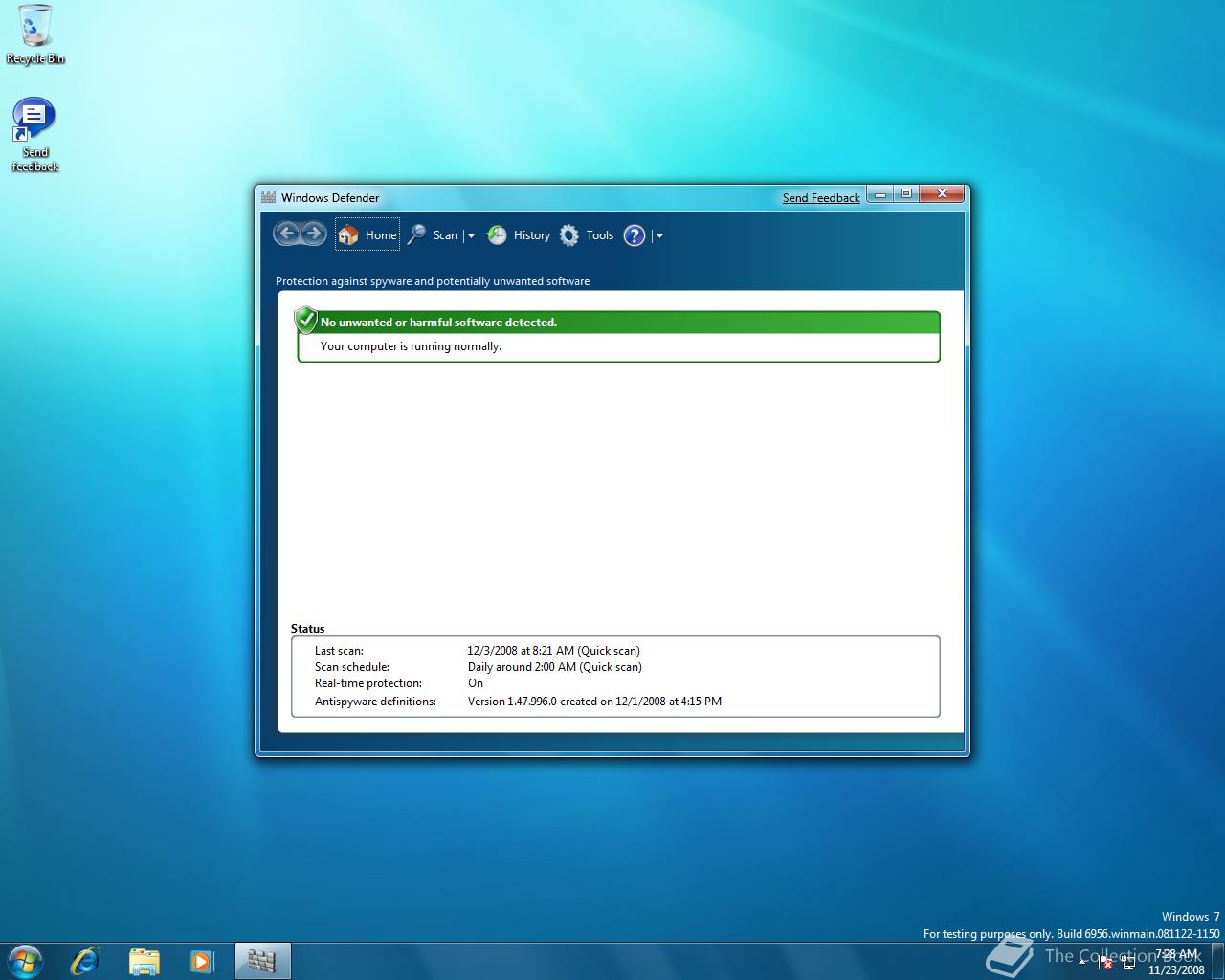The image size is (1225, 980).
Task: Click the Back navigation arrow in Windows Defender
Action: 287,234
